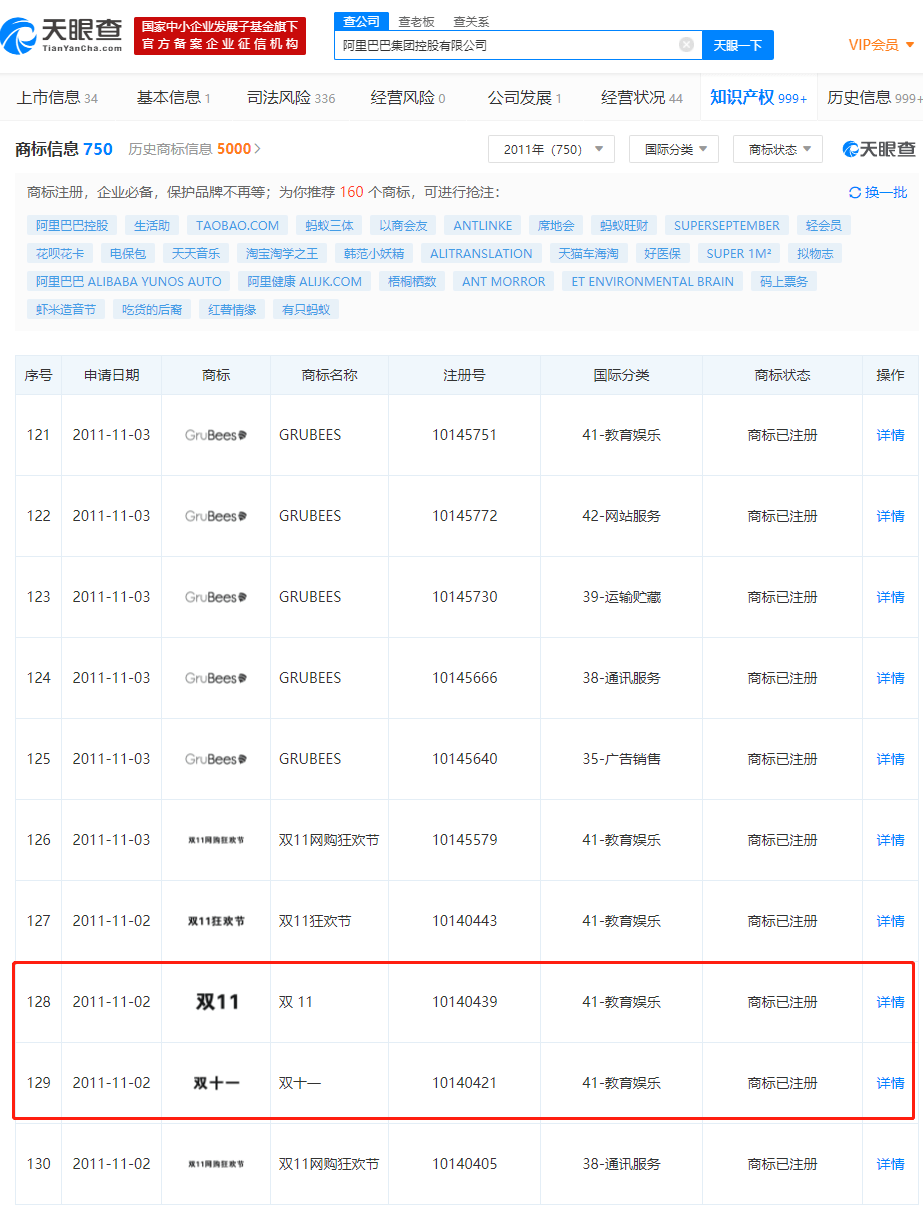Open the 2011年 (750) year filter dropdown

click(551, 149)
